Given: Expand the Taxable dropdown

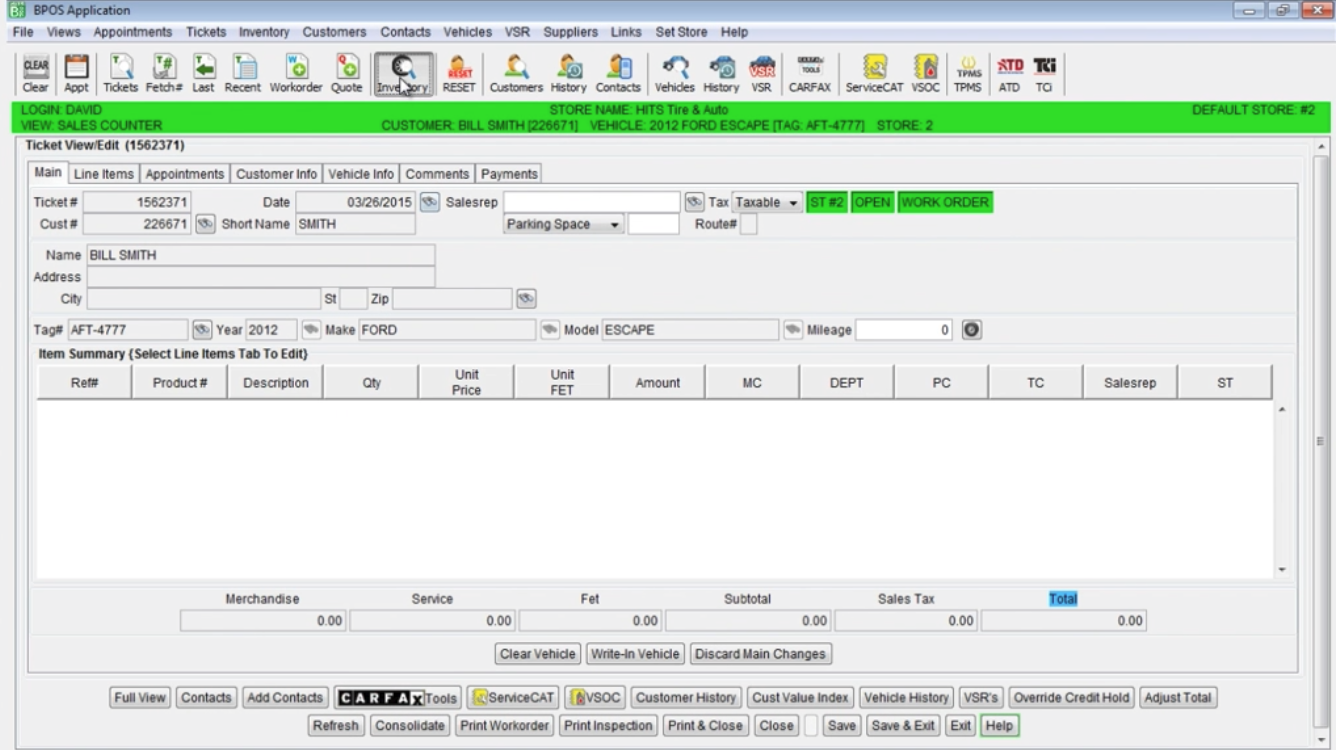Looking at the screenshot, I should pos(767,202).
